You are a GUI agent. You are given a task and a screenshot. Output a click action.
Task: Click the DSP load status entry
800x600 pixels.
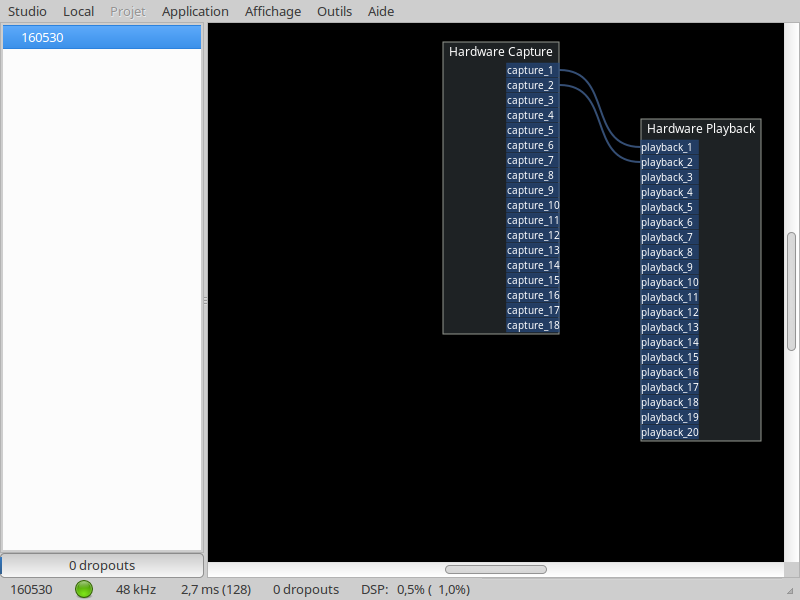[415, 589]
